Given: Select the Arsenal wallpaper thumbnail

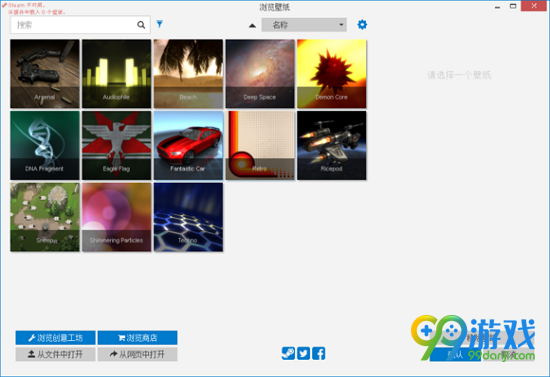Looking at the screenshot, I should tap(45, 74).
